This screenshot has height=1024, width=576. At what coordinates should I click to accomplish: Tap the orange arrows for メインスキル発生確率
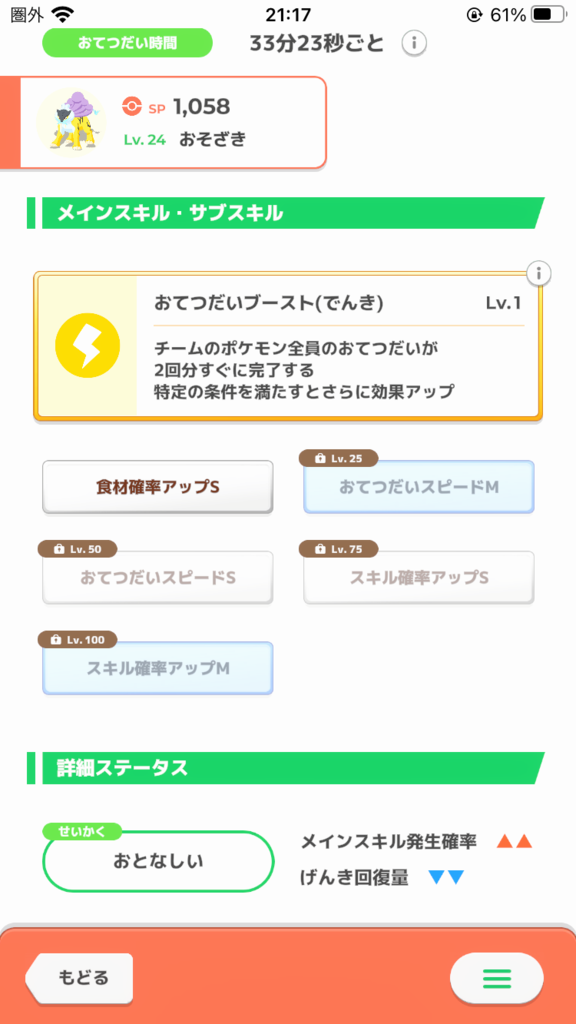515,842
